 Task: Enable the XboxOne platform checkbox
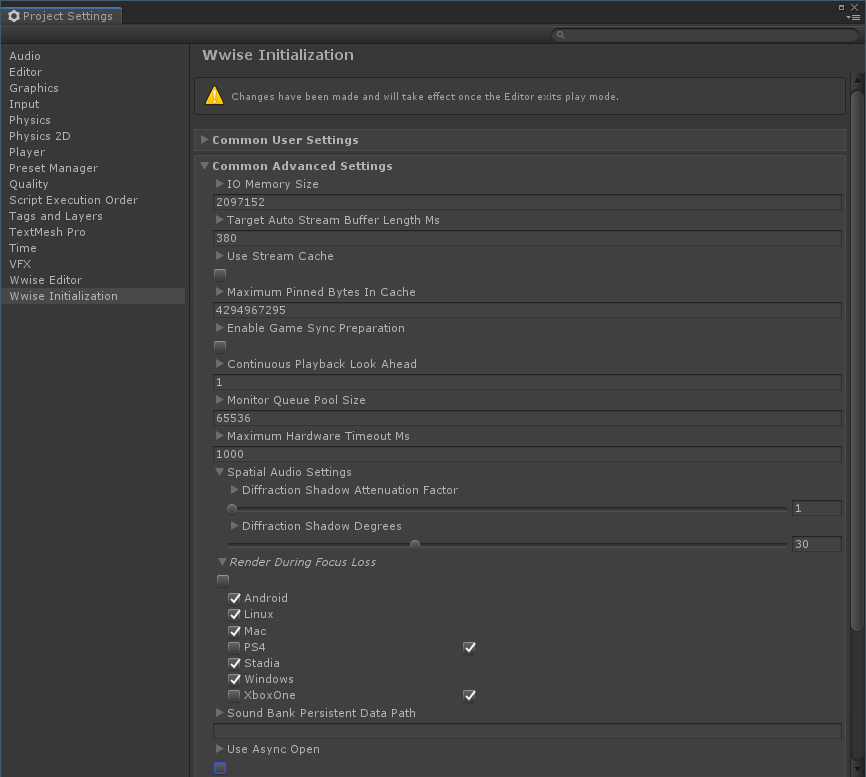[x=234, y=695]
